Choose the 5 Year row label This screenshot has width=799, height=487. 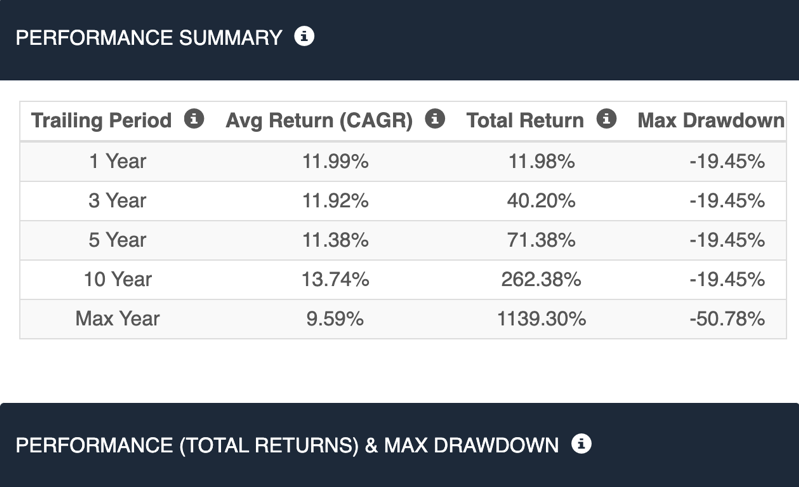pos(117,240)
